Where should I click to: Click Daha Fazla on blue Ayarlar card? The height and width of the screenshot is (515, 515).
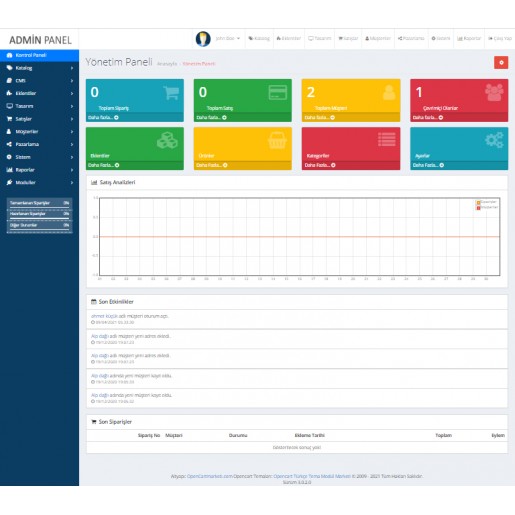428,165
